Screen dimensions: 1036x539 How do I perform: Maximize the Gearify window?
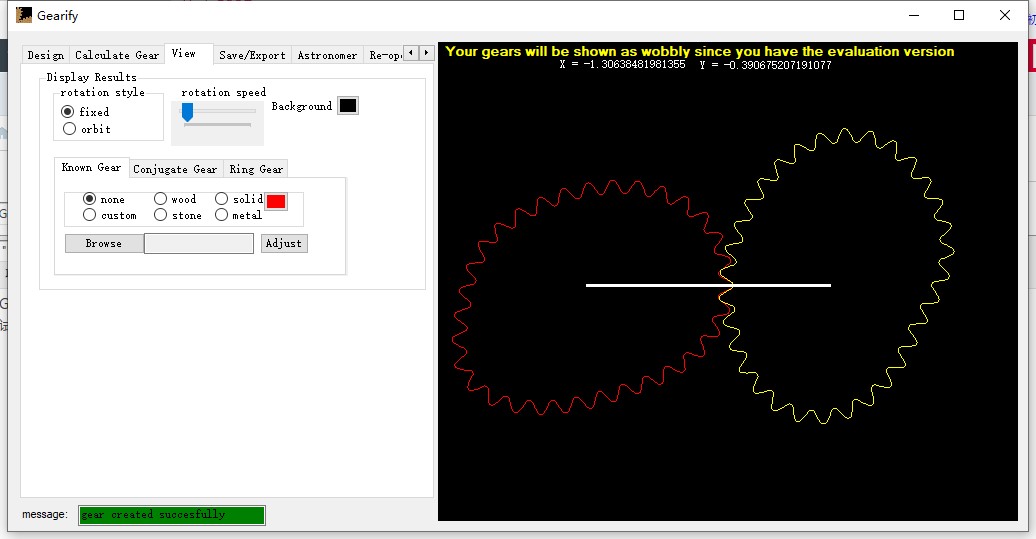(959, 15)
